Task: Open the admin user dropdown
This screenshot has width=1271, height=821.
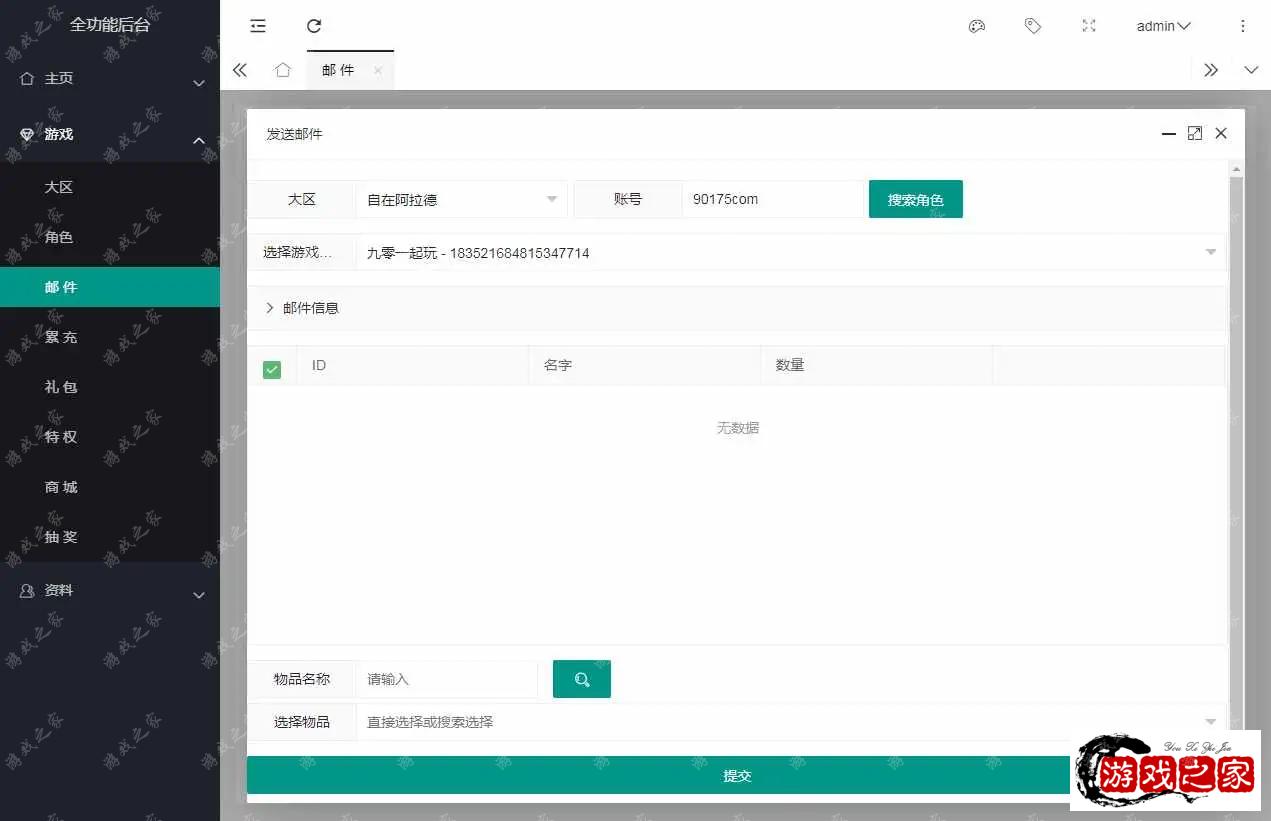Action: pyautogui.click(x=1163, y=26)
